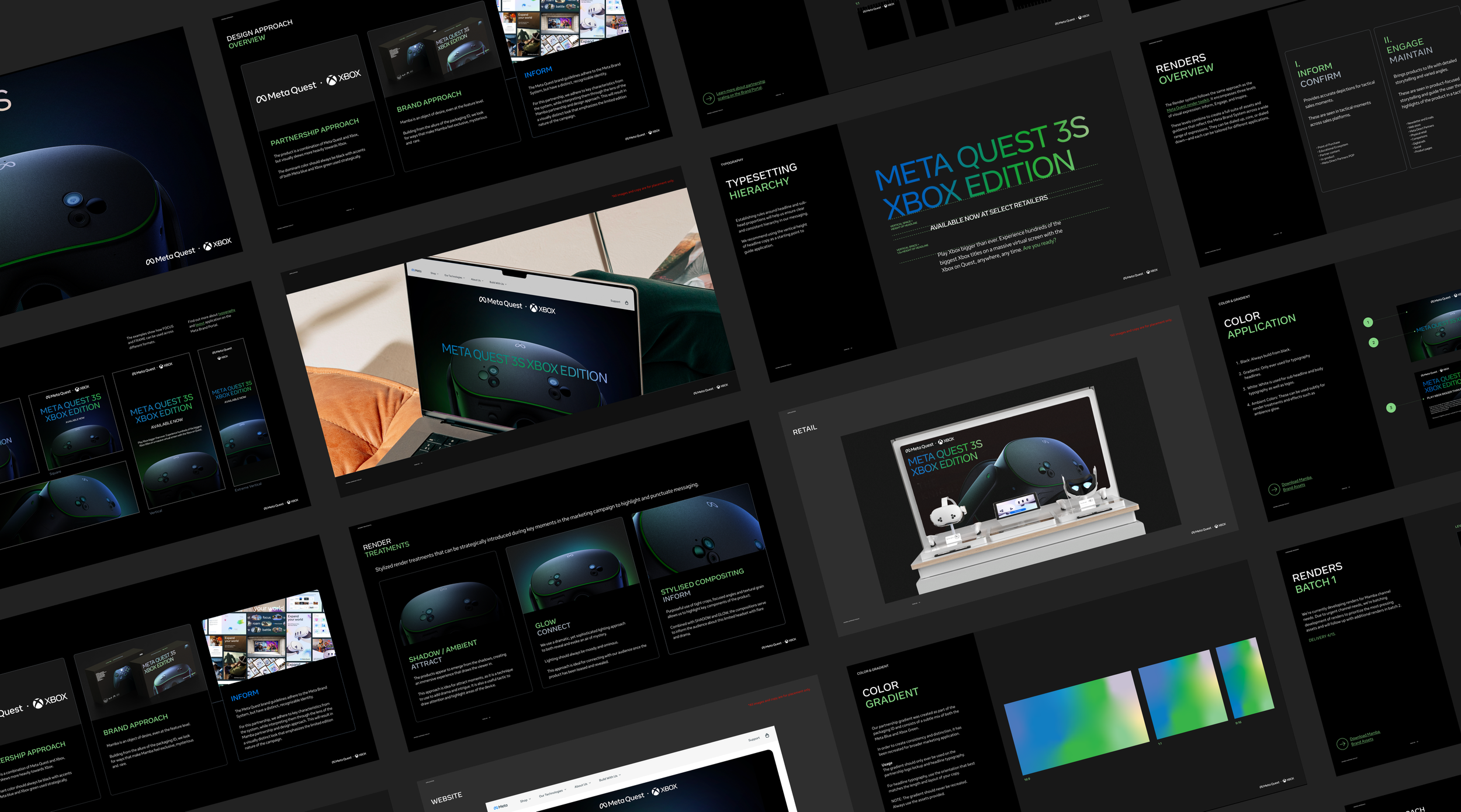Click the Available Now At Select Retailers subheadline
This screenshot has height=812, width=1461.
[x=989, y=213]
